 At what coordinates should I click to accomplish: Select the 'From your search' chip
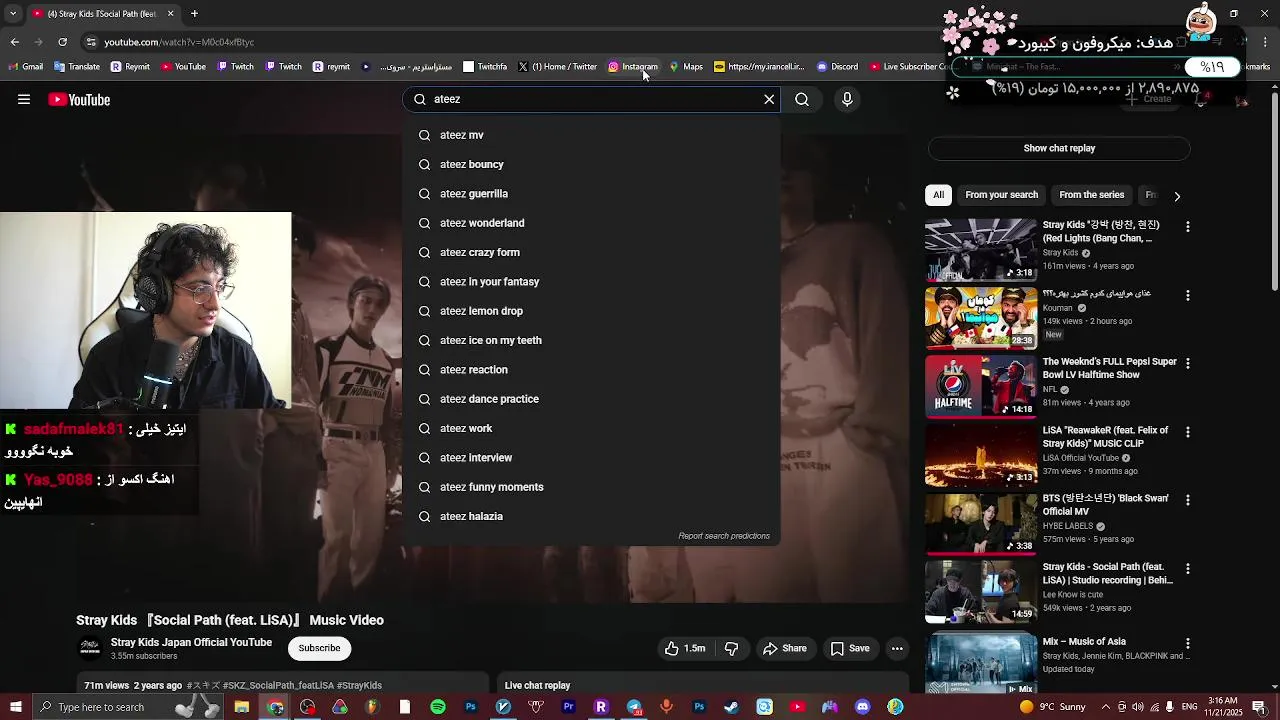1001,195
